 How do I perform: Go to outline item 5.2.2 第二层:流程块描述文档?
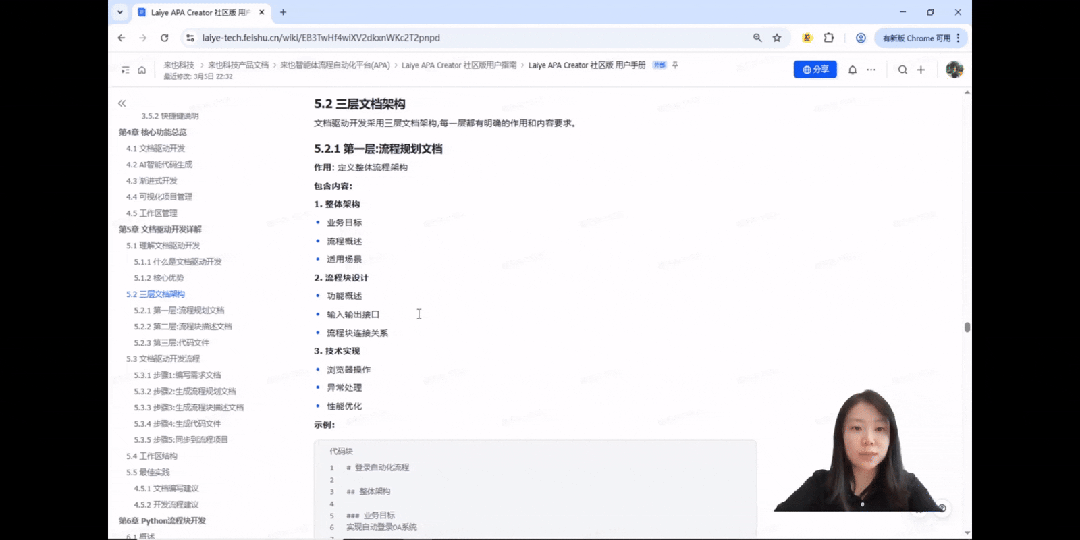(183, 326)
